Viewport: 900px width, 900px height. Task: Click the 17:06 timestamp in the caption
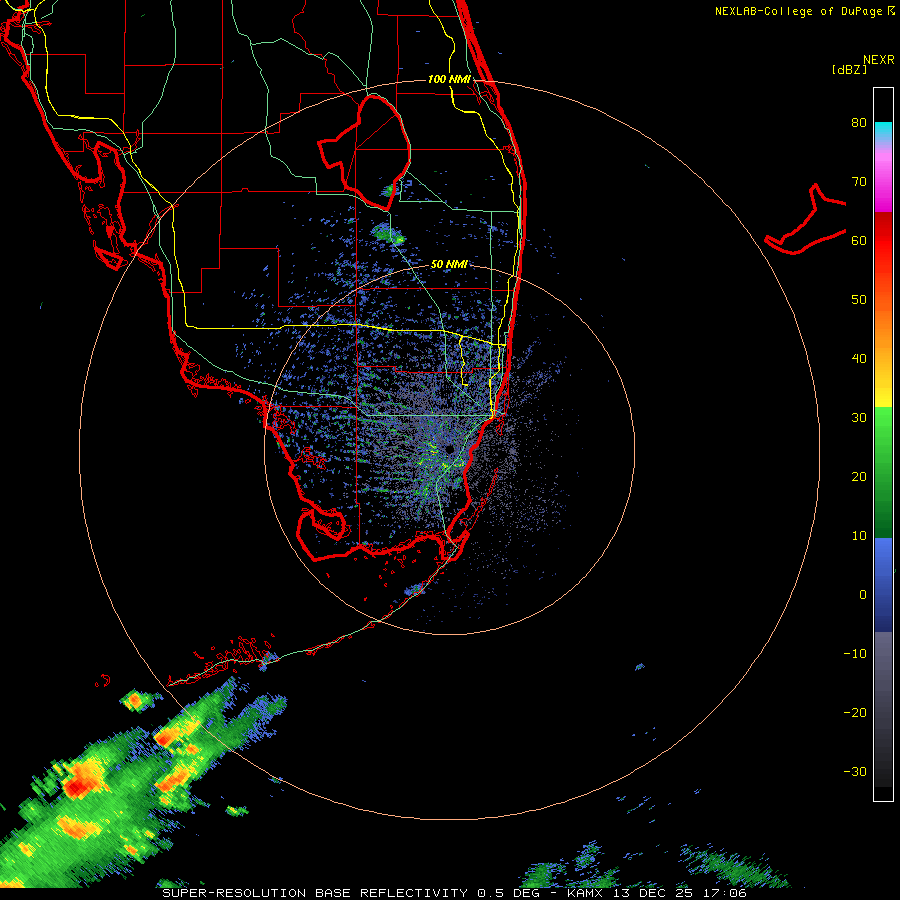pyautogui.click(x=725, y=893)
